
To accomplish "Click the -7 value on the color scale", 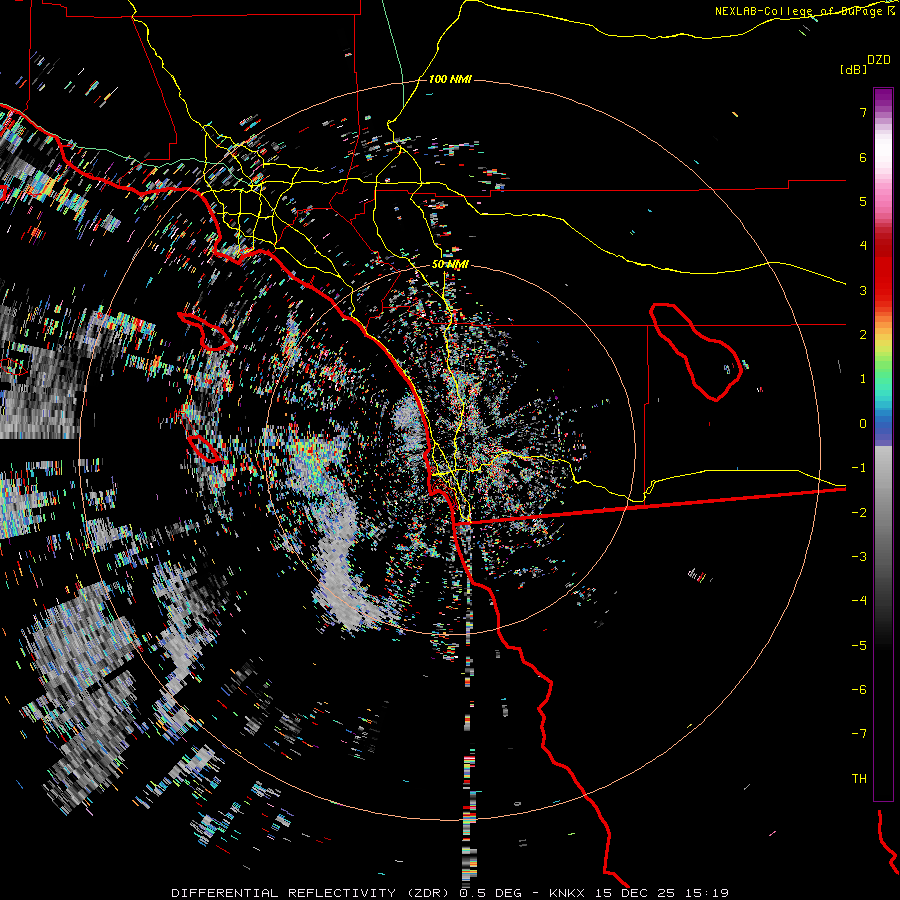I will [859, 734].
